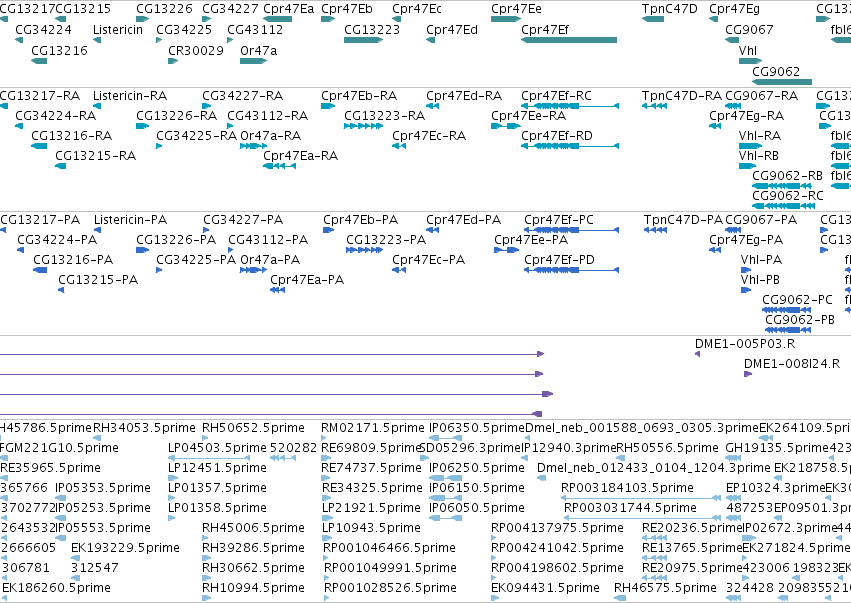This screenshot has height=603, width=851.
Task: Select EST Dmel_neb_012433_0104_1204.3prime
Action: (x=541, y=478)
